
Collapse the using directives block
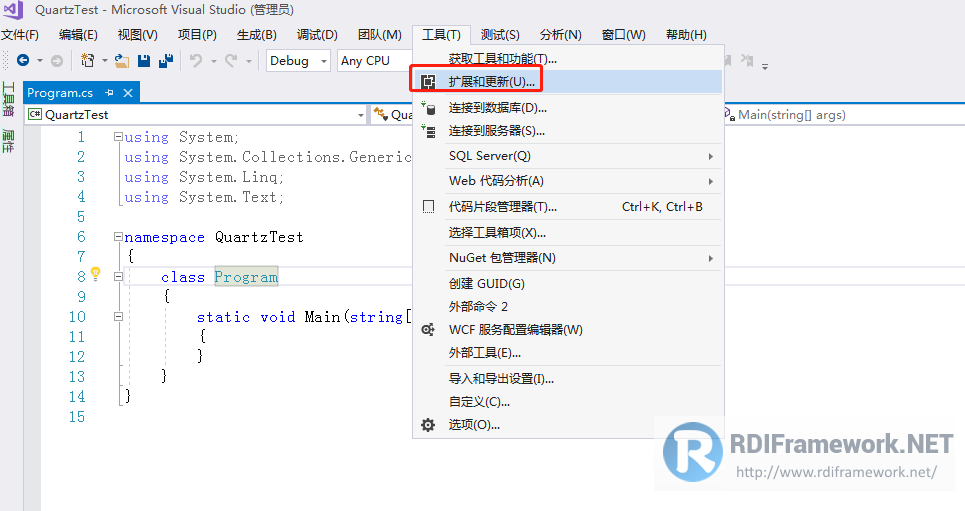118,137
